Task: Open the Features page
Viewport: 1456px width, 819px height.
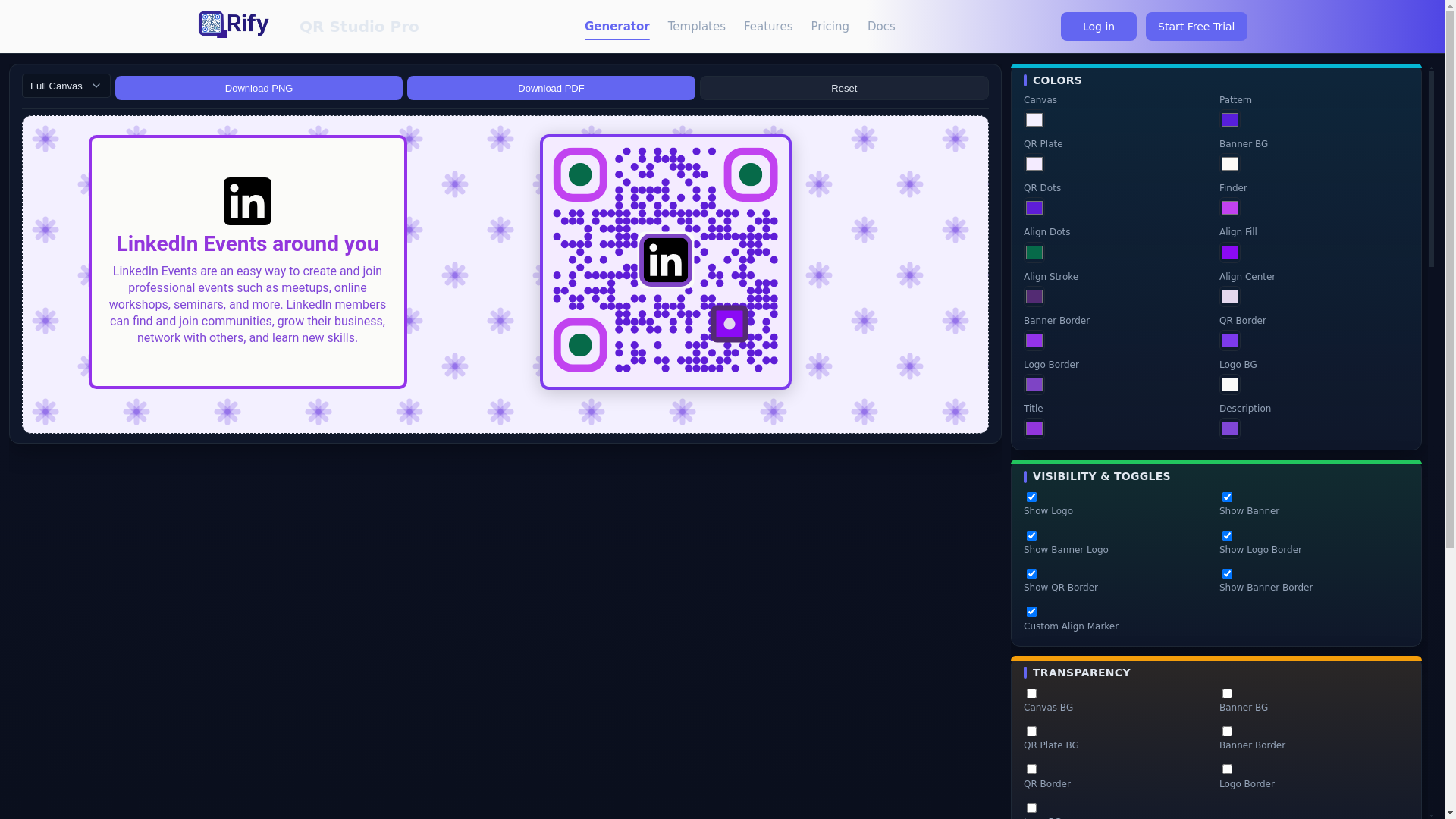Action: tap(768, 27)
